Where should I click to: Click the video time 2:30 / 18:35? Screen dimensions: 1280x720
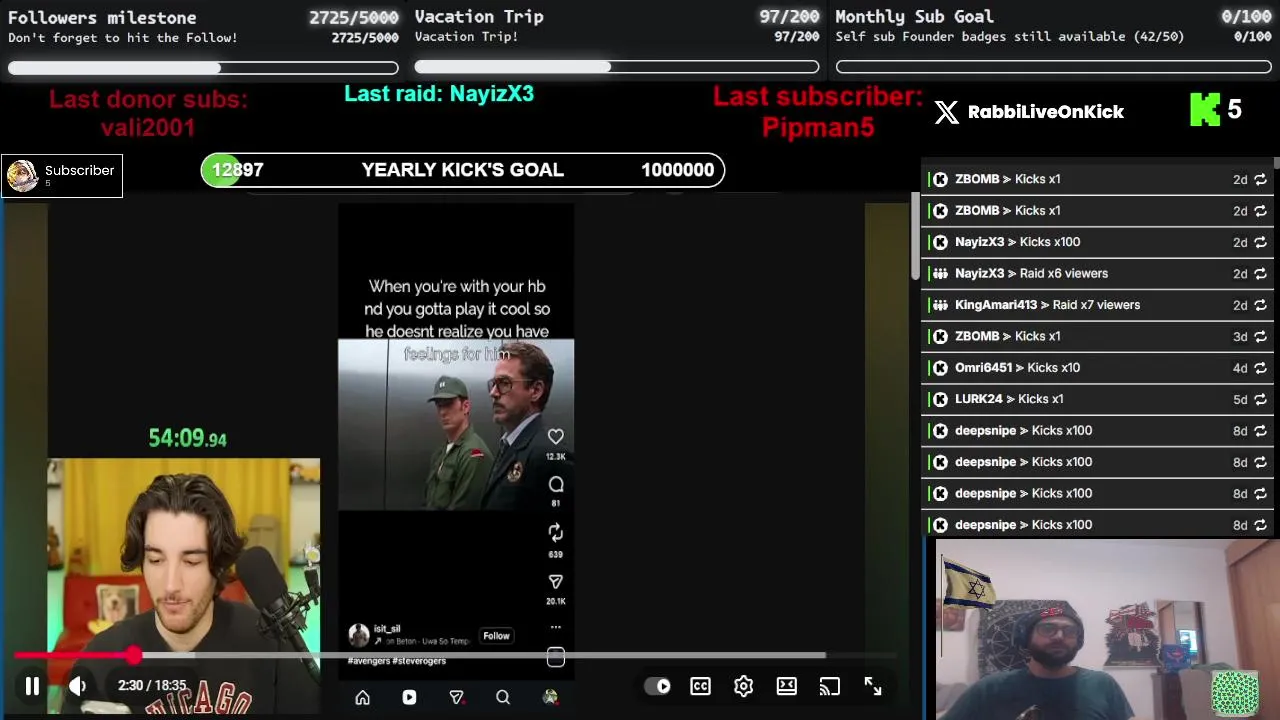click(x=152, y=686)
